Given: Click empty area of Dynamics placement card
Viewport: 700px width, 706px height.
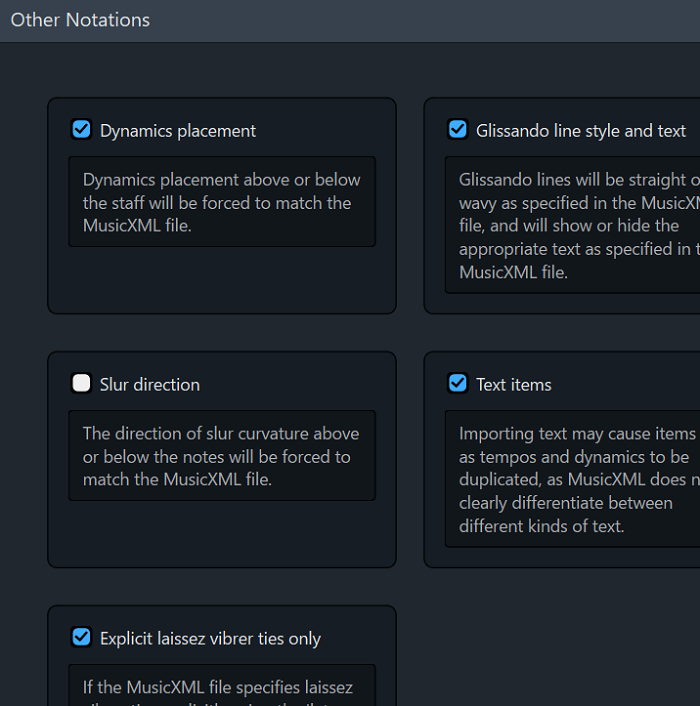Looking at the screenshot, I should (222, 280).
